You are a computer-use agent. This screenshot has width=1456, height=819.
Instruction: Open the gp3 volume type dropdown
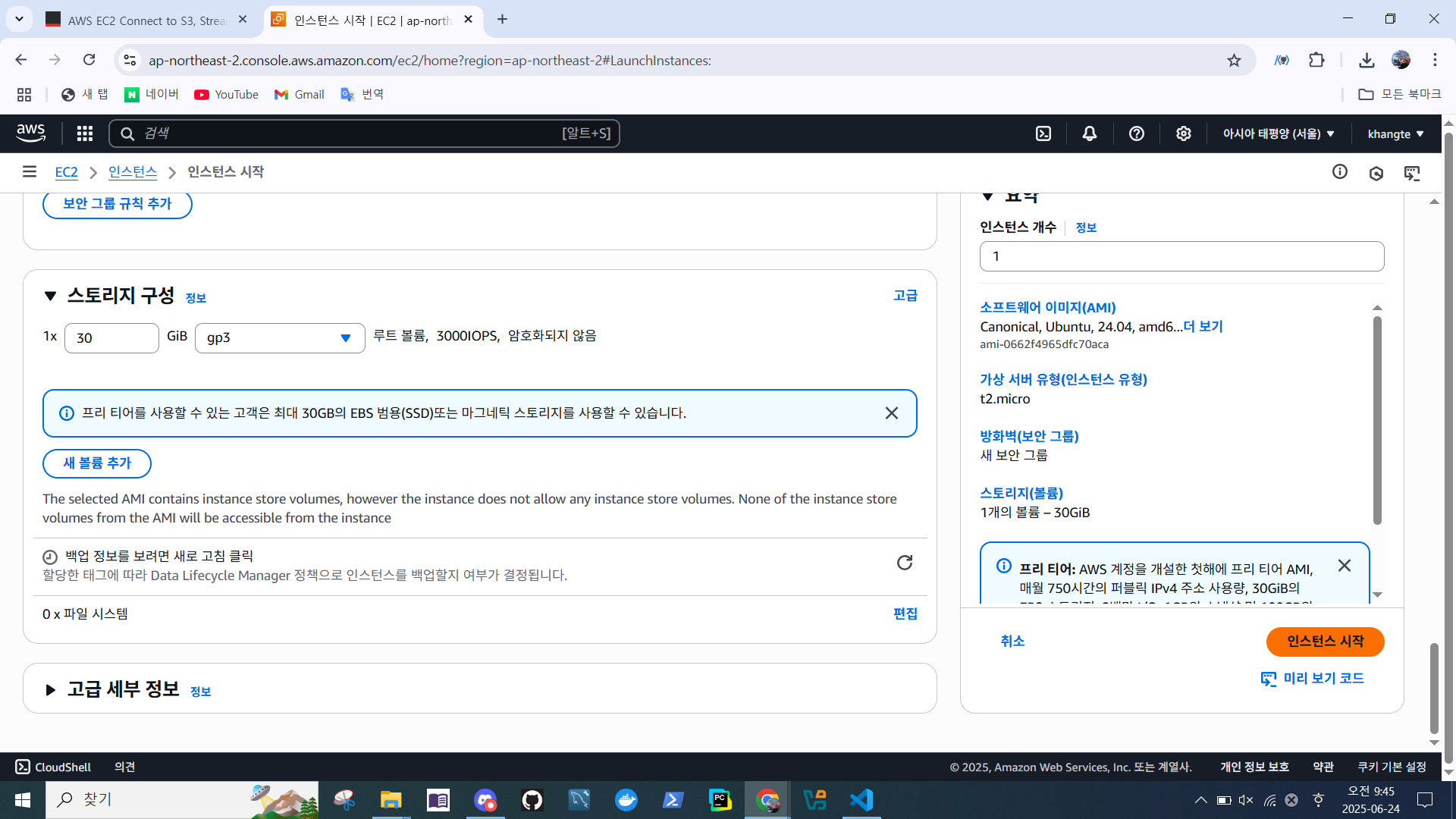[280, 338]
